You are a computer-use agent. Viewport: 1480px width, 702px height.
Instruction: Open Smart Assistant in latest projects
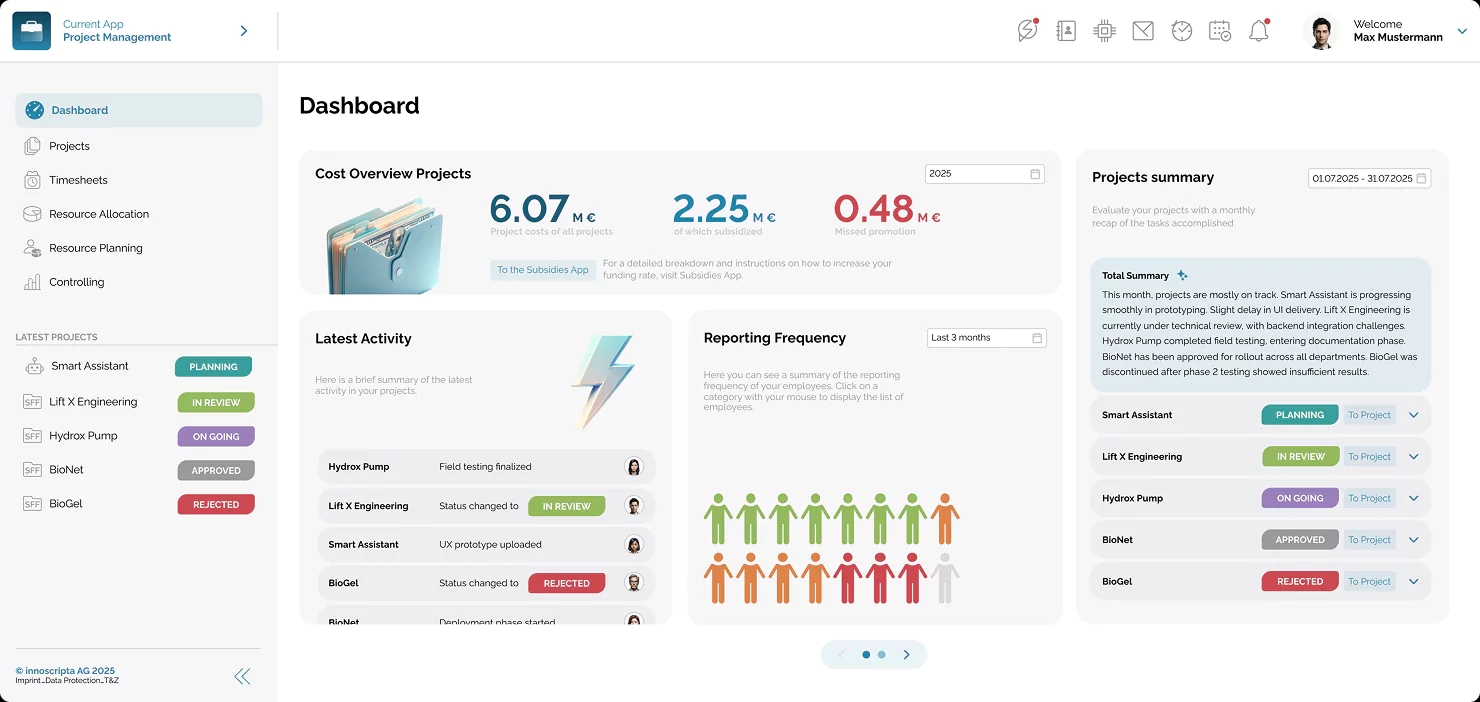(90, 366)
